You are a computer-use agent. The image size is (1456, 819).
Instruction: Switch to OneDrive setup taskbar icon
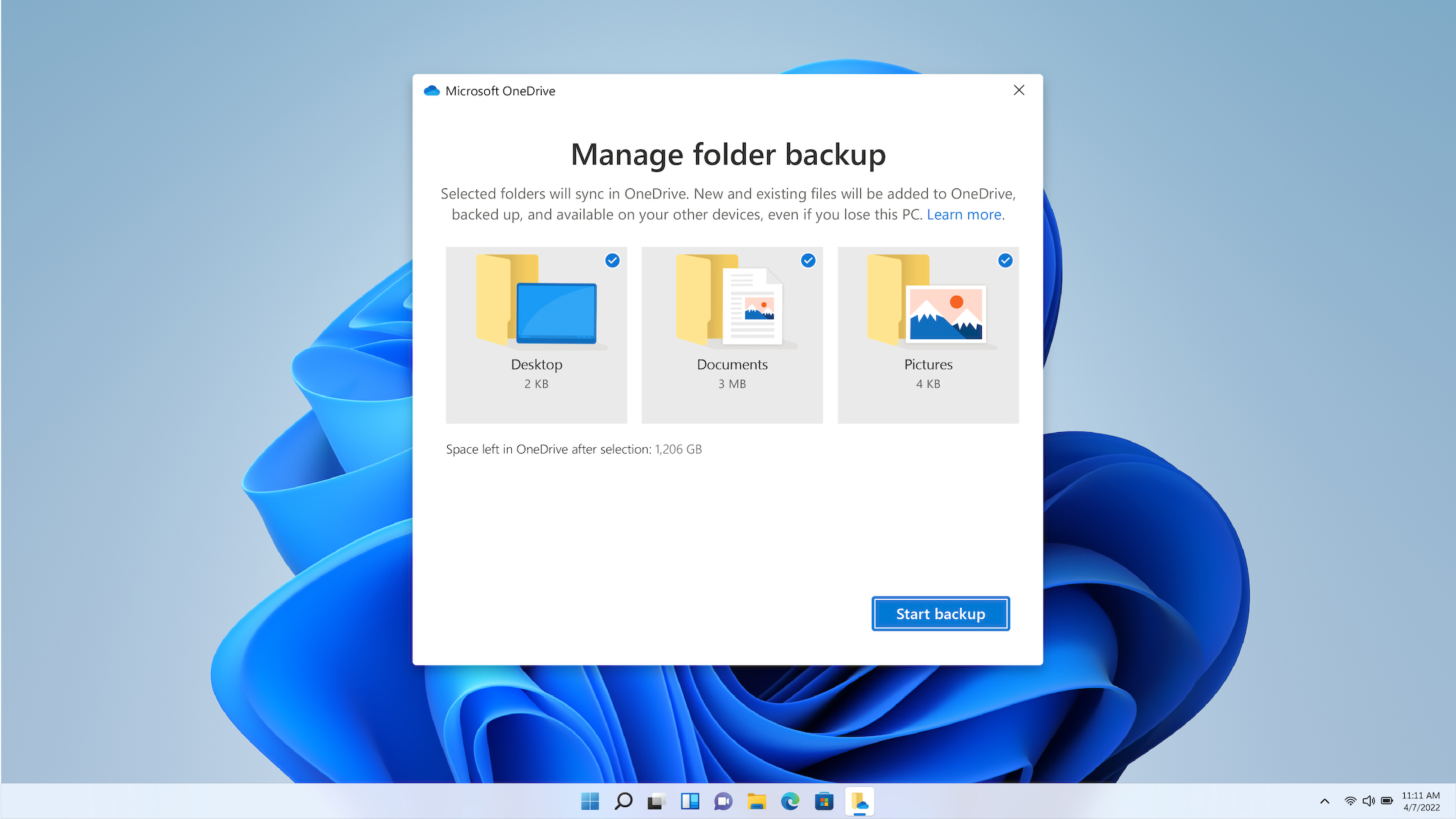[x=860, y=801]
